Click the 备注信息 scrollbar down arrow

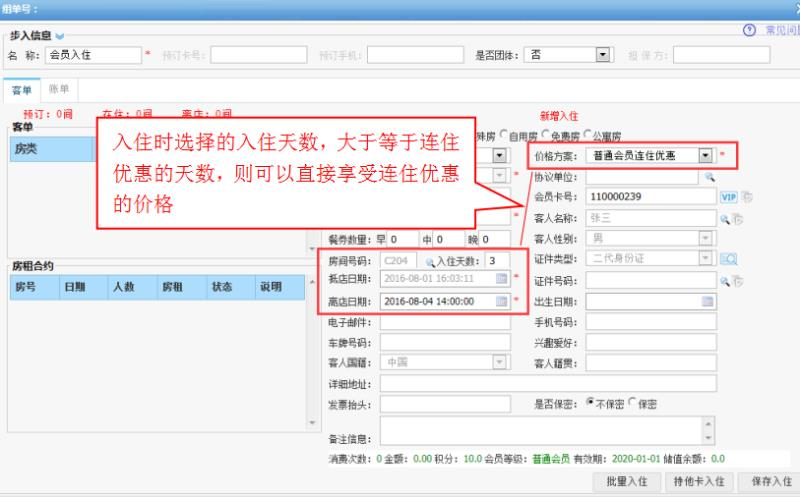[708, 438]
